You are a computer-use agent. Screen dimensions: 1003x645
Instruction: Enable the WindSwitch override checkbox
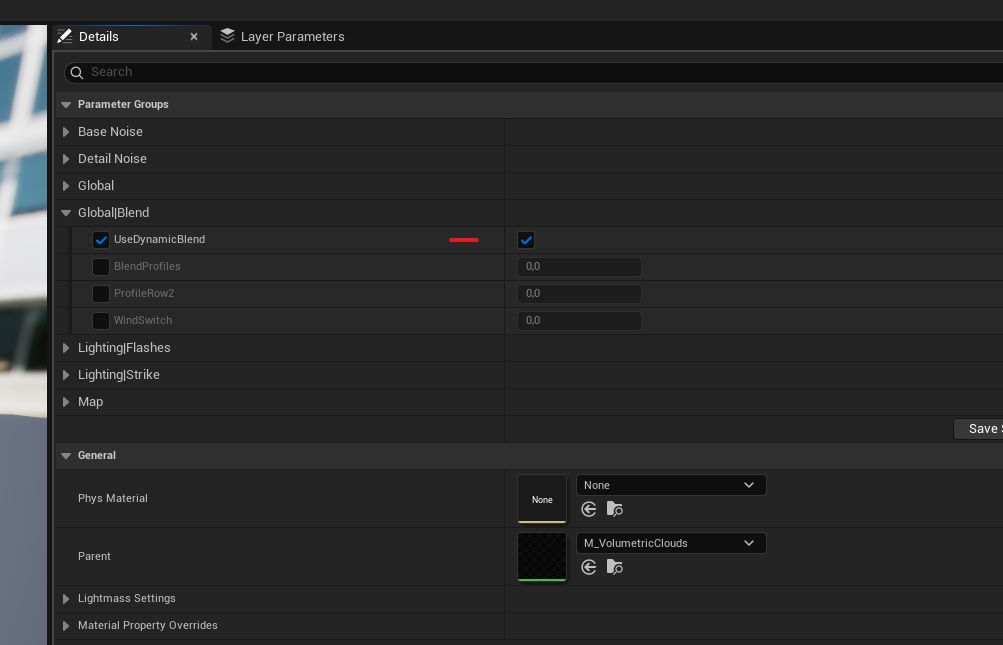pyautogui.click(x=100, y=321)
